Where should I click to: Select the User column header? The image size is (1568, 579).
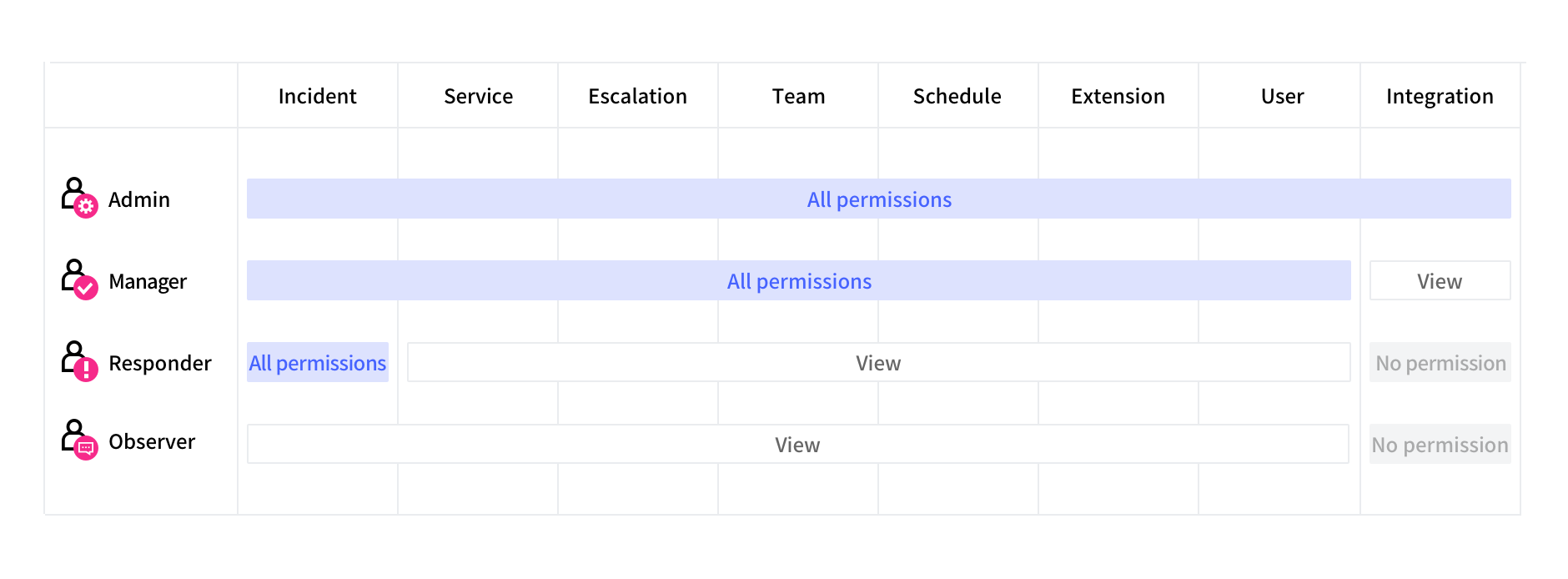tap(1282, 97)
